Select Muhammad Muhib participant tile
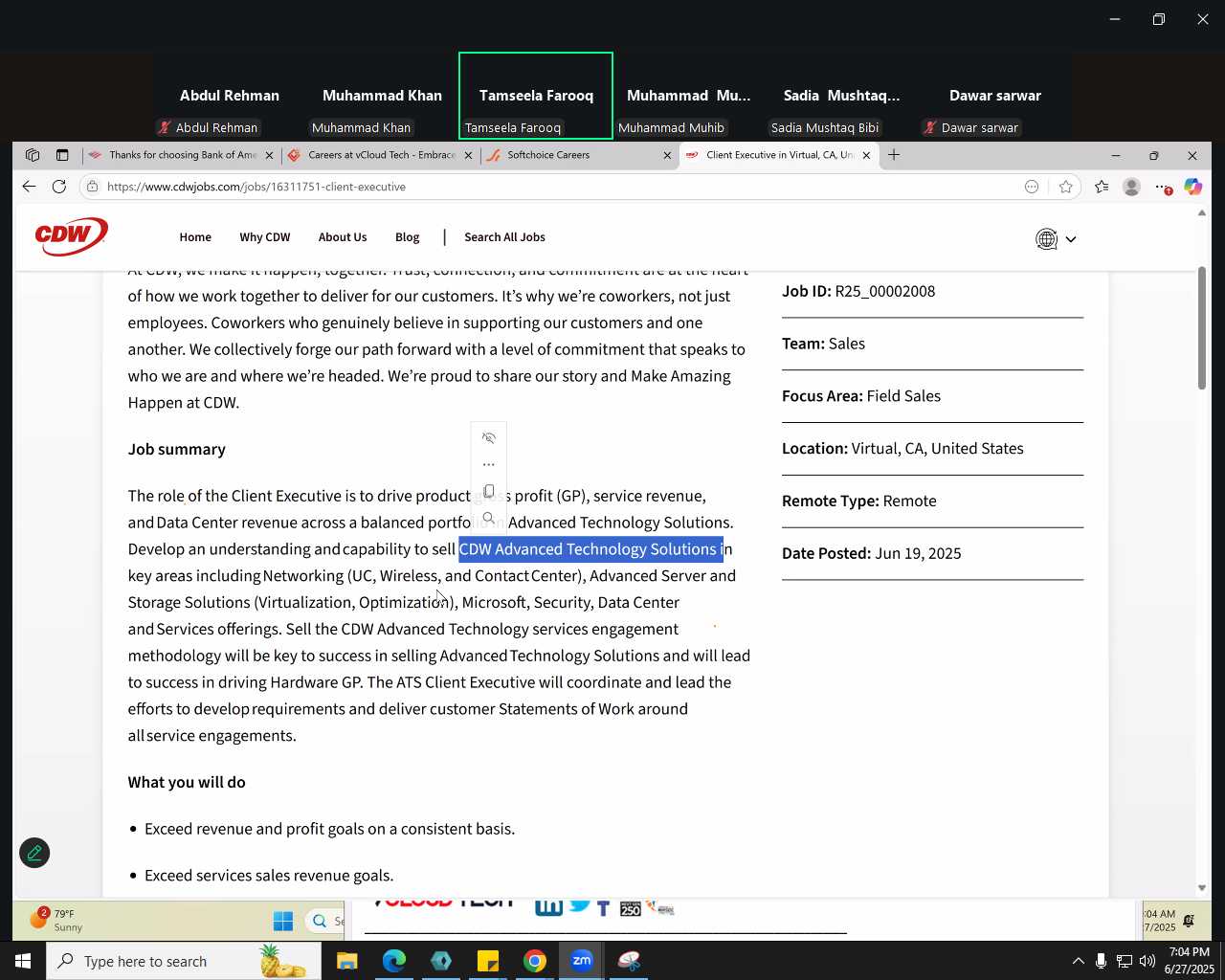 (688, 96)
